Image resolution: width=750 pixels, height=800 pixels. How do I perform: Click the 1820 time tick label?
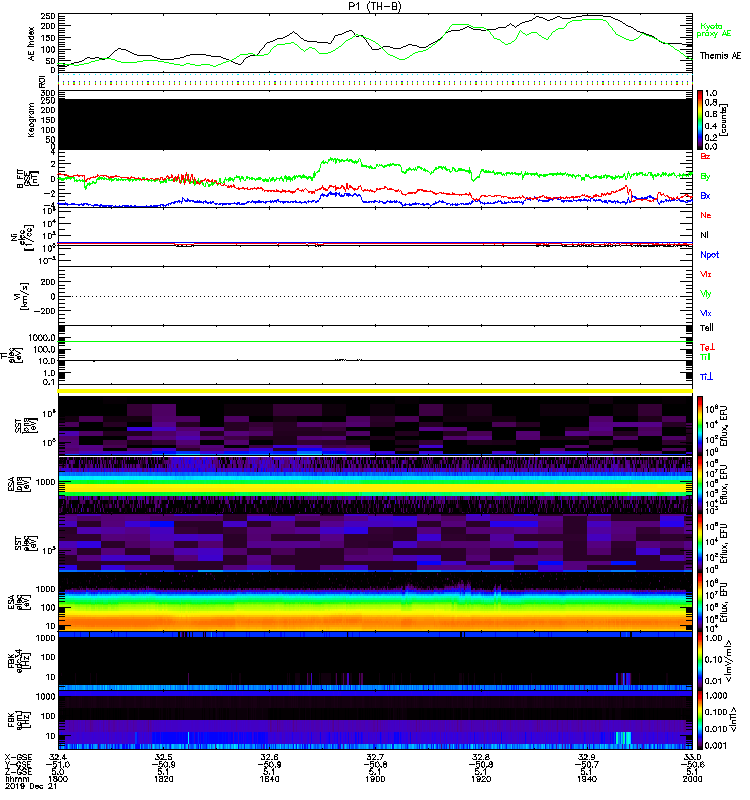163,779
